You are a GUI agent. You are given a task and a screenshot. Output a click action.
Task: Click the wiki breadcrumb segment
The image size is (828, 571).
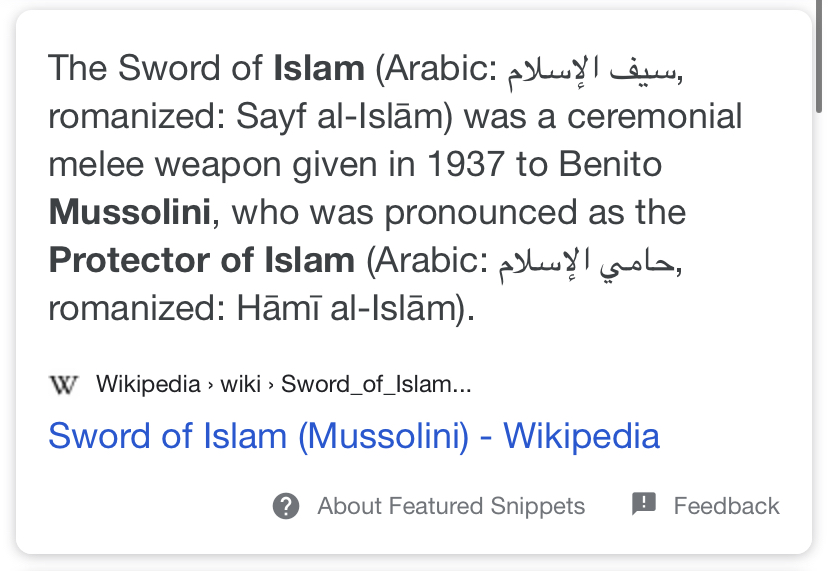point(241,384)
